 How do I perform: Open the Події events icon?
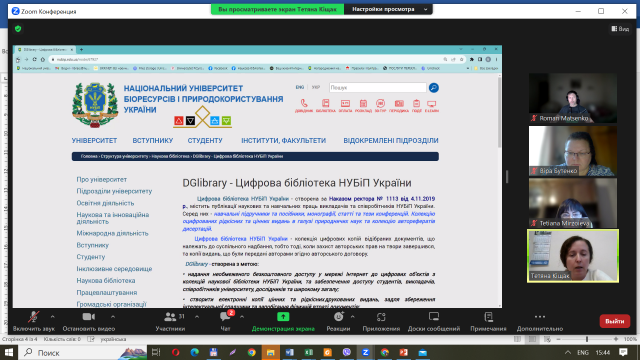(x=416, y=105)
